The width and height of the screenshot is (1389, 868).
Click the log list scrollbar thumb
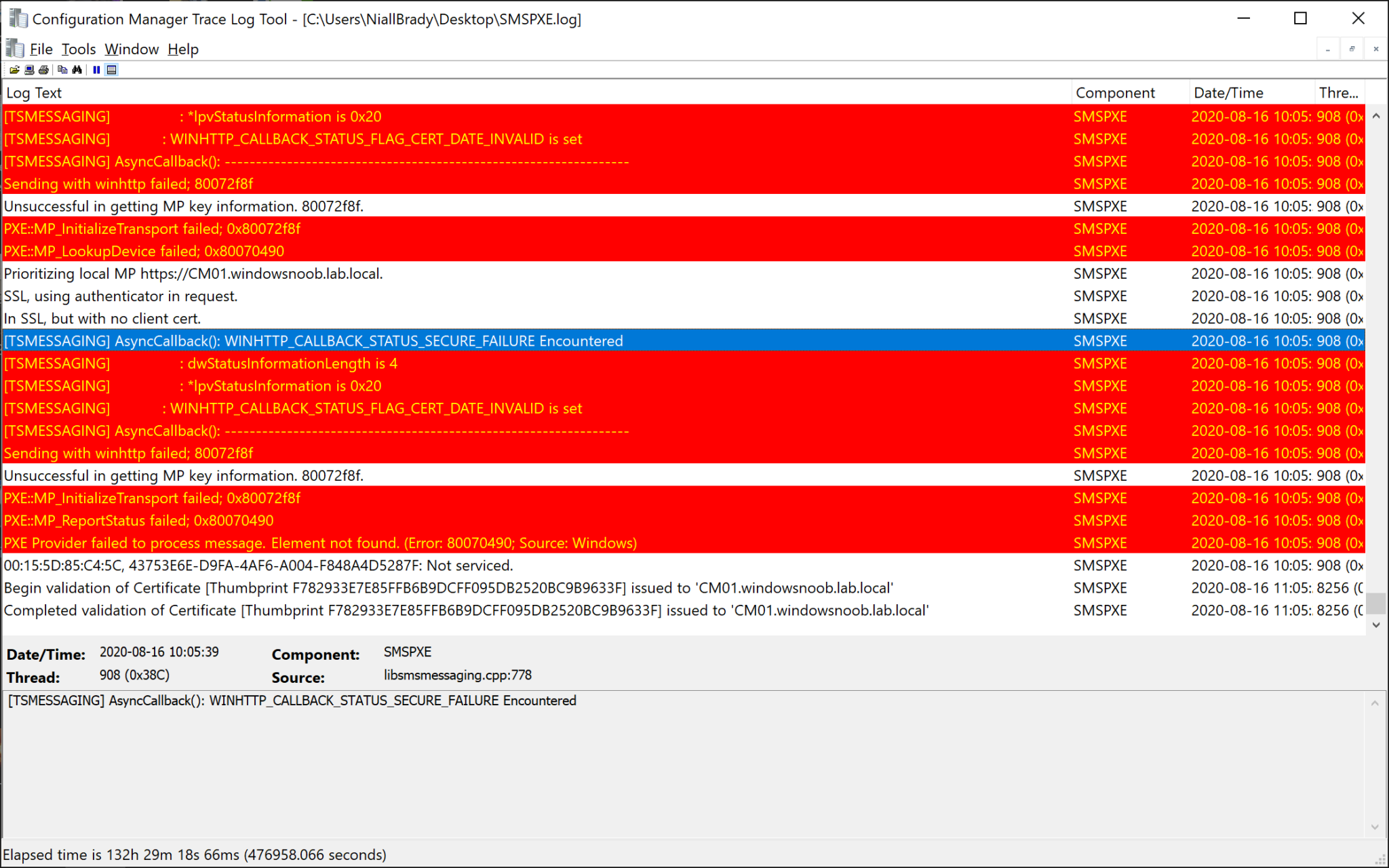(x=1375, y=603)
